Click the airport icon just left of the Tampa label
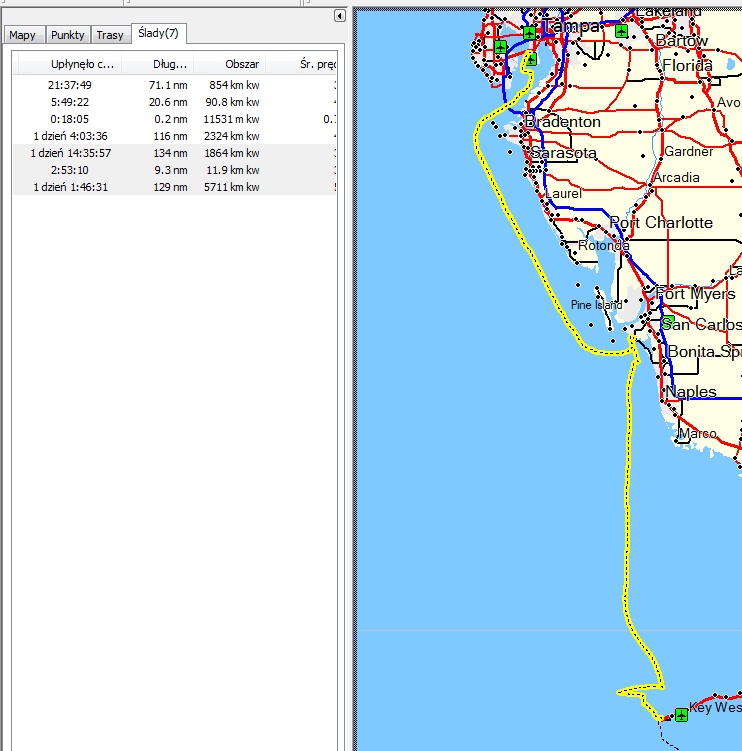 pyautogui.click(x=529, y=32)
